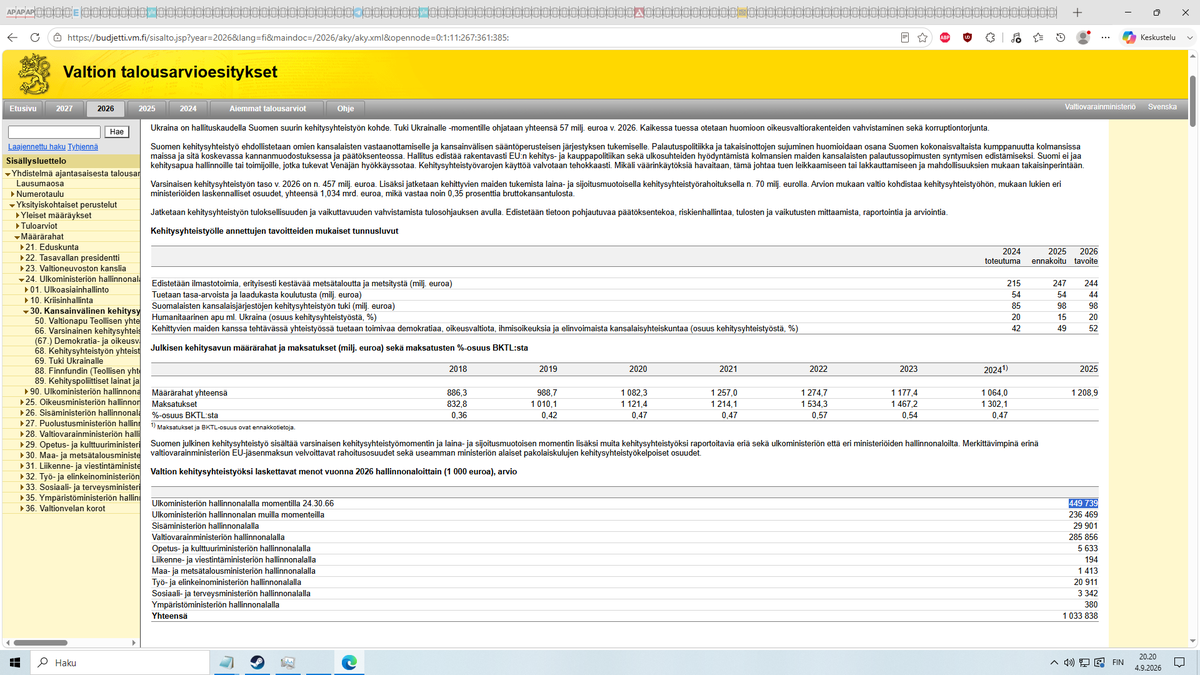Open 69. Tuki Ukrainalle in the tree

[x=69, y=361]
